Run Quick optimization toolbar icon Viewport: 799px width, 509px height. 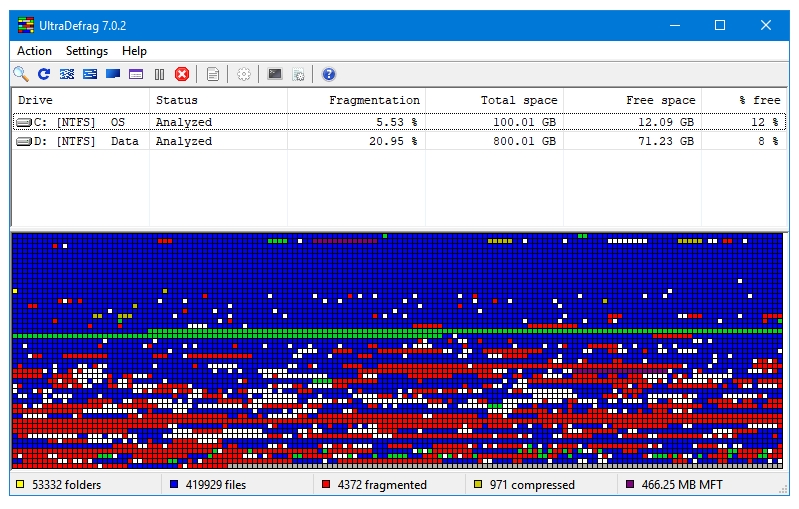90,74
